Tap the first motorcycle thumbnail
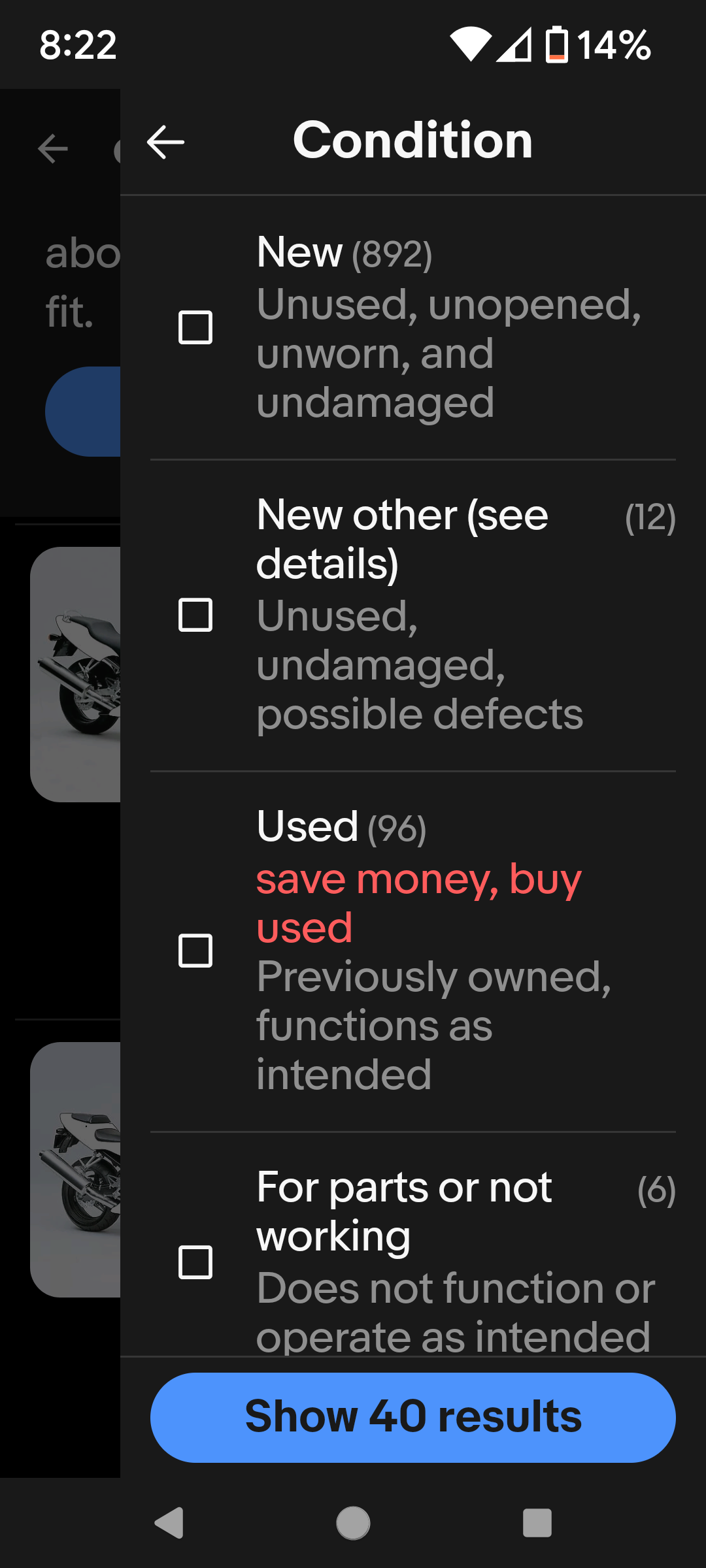Screen dimensions: 706x1568 pyautogui.click(x=76, y=674)
